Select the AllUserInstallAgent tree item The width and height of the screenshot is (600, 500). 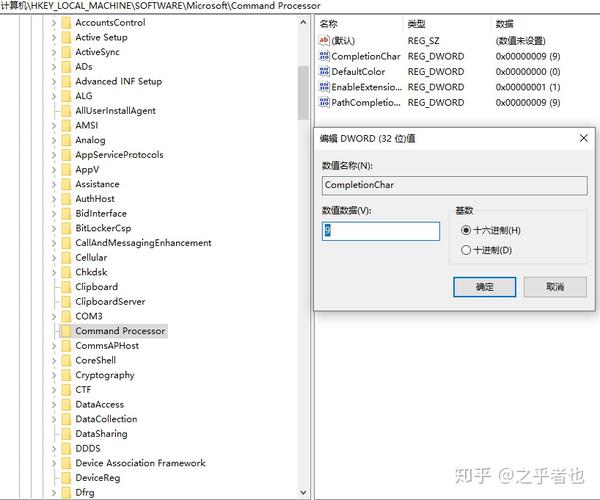click(x=115, y=111)
